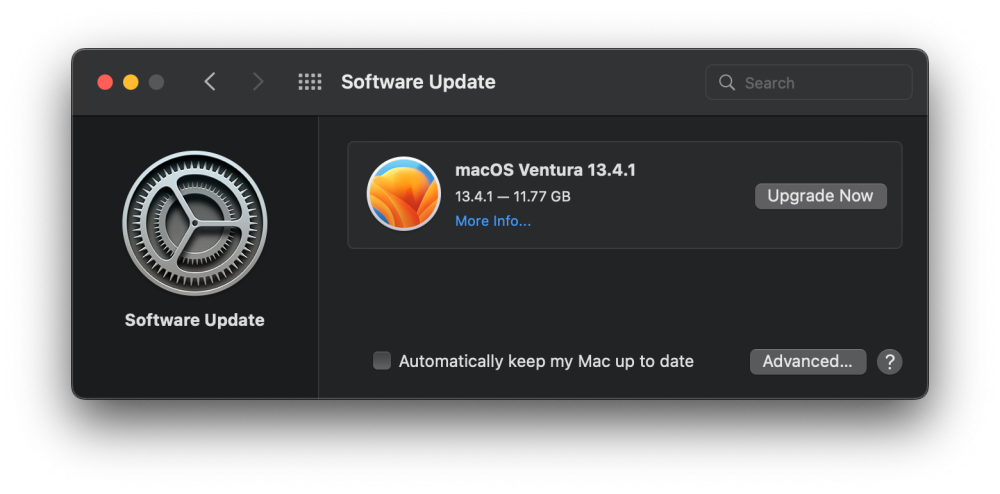Click the Software Update label under the gear
Screen dimensions: 1000x494
195,320
